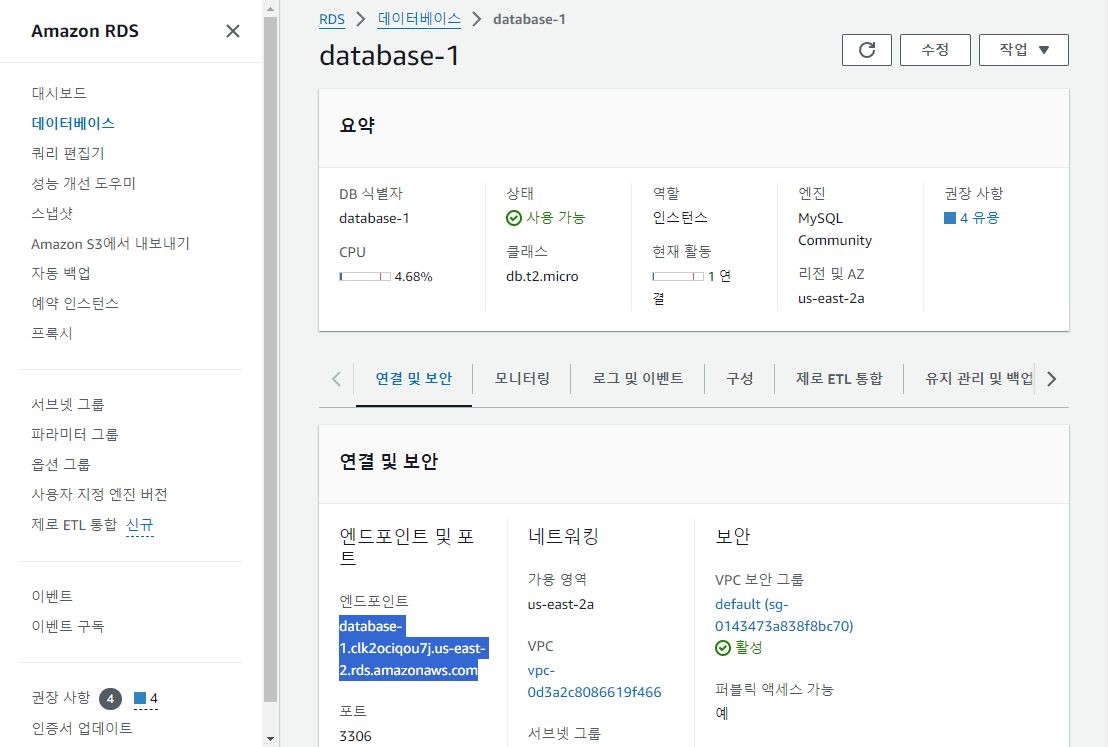The width and height of the screenshot is (1108, 747).
Task: Click the MySQL Community engine text
Action: [835, 230]
